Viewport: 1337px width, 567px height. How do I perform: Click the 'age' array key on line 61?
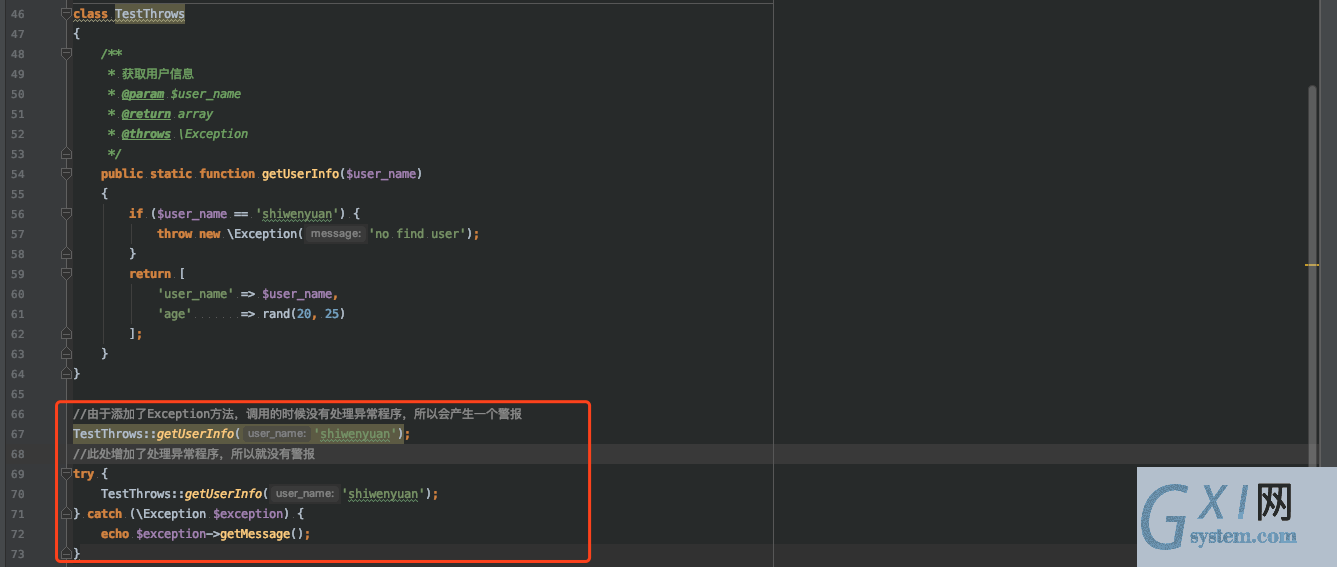coord(174,314)
